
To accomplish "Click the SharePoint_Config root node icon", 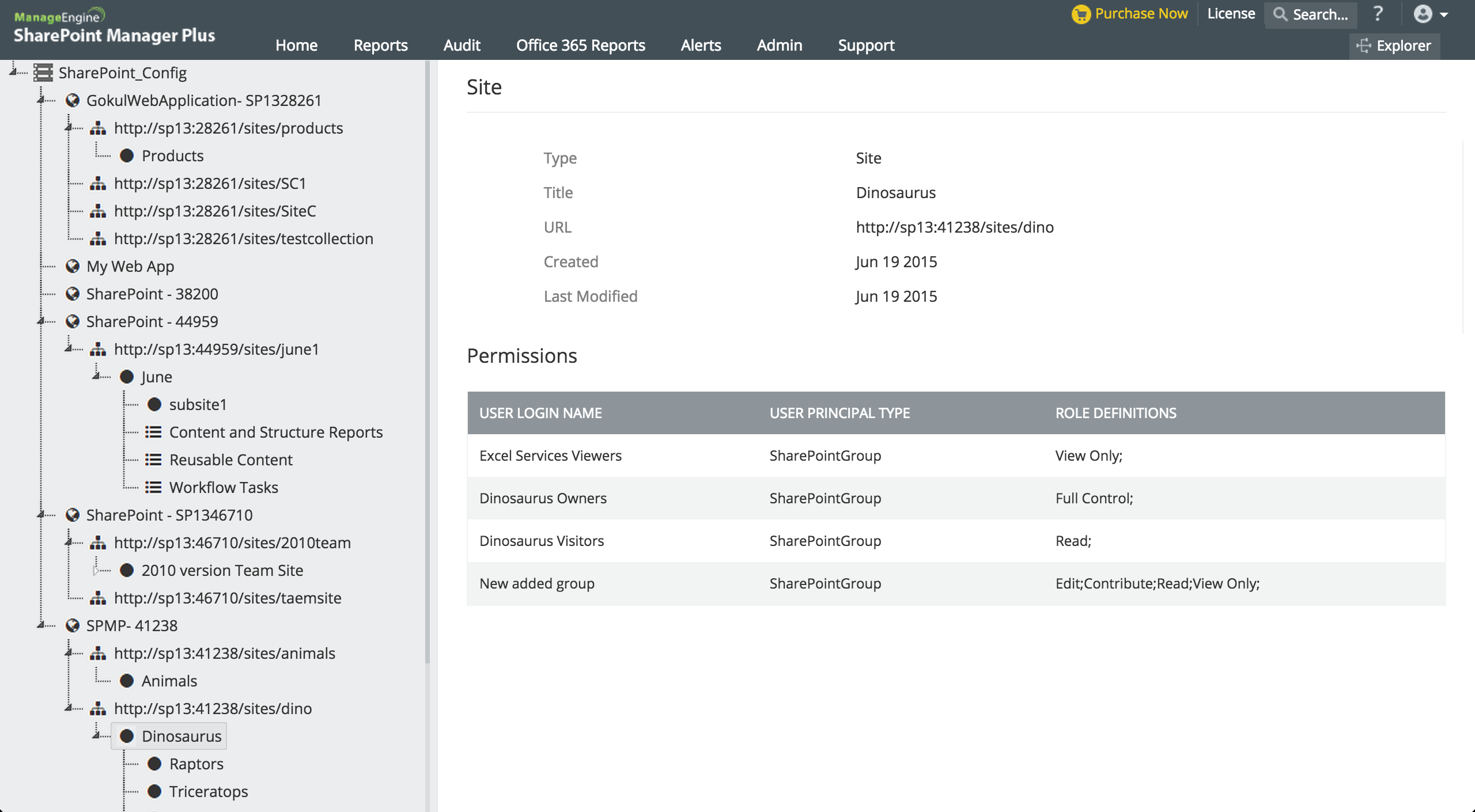I will point(43,72).
